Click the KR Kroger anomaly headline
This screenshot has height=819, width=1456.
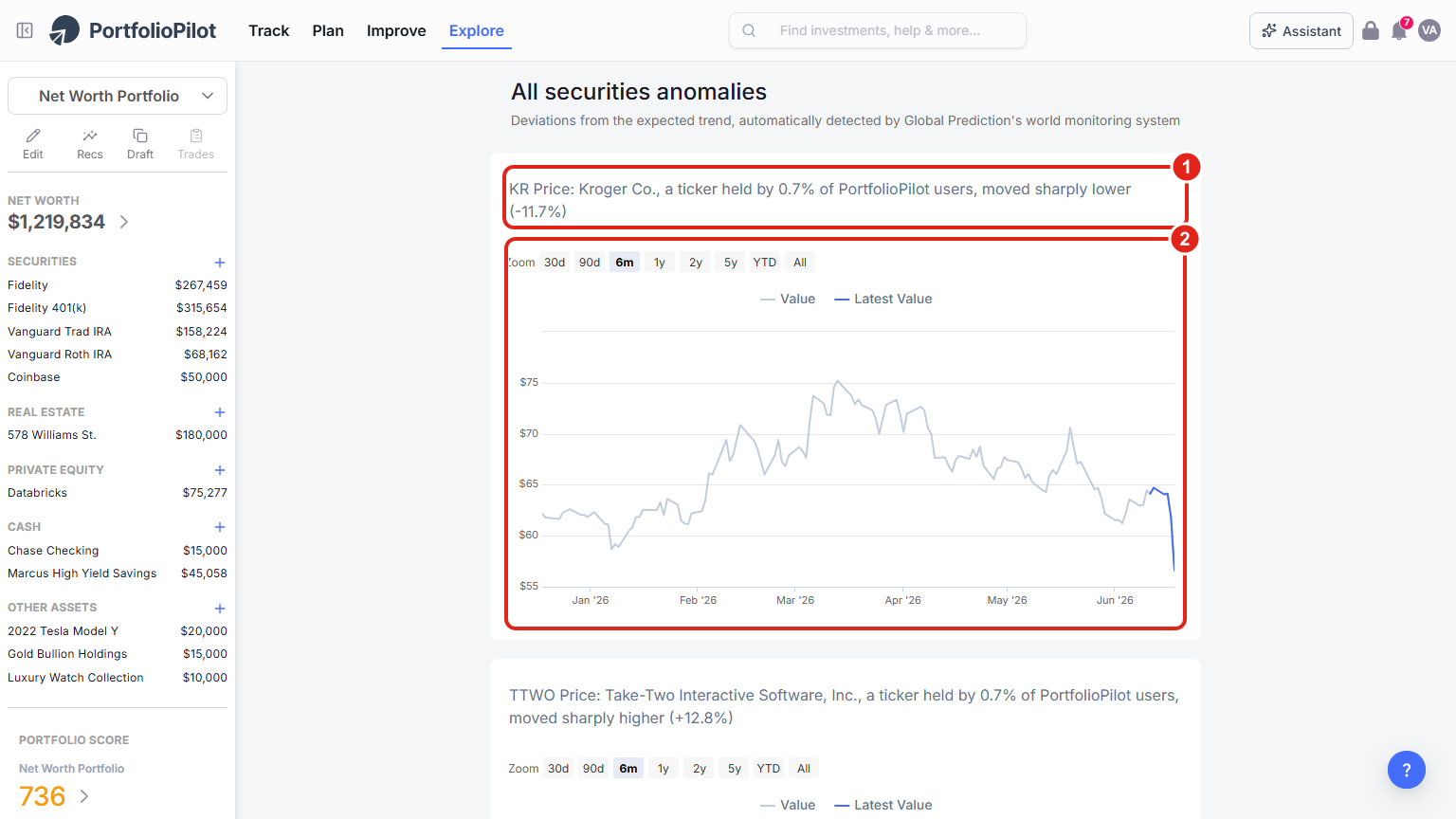tap(820, 200)
